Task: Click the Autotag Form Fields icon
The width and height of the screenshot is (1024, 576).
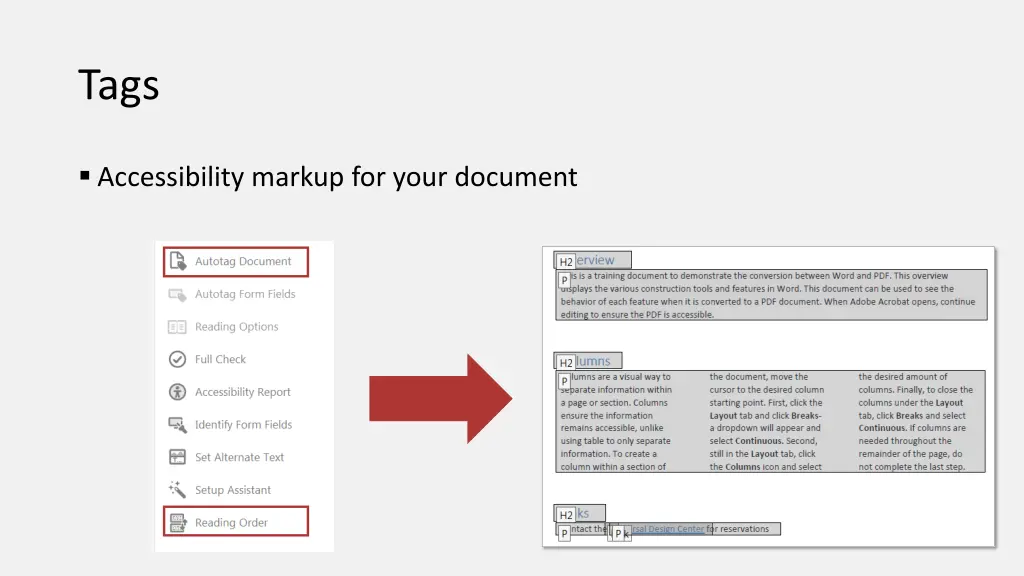Action: click(x=177, y=294)
